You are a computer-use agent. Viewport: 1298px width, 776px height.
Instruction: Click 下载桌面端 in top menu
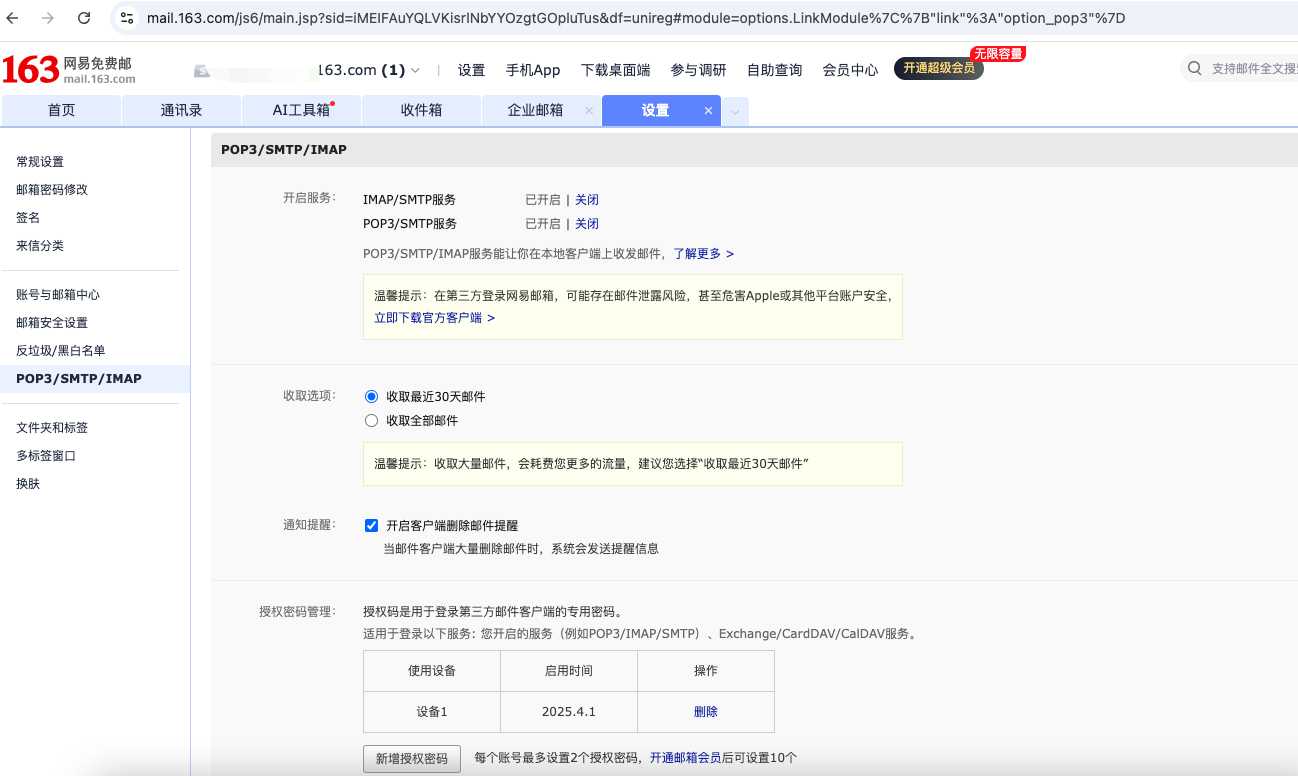pos(615,70)
